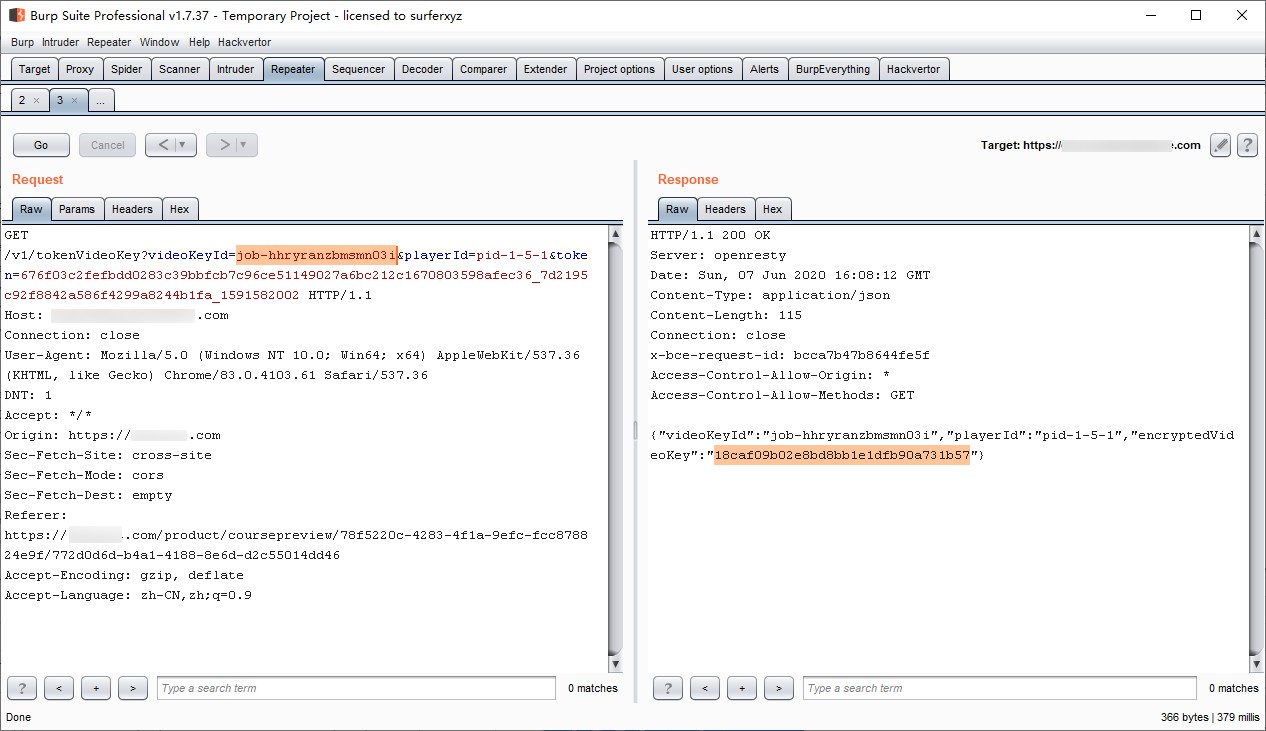Switch request view to Params tab
Viewport: 1266px width, 731px height.
[77, 209]
